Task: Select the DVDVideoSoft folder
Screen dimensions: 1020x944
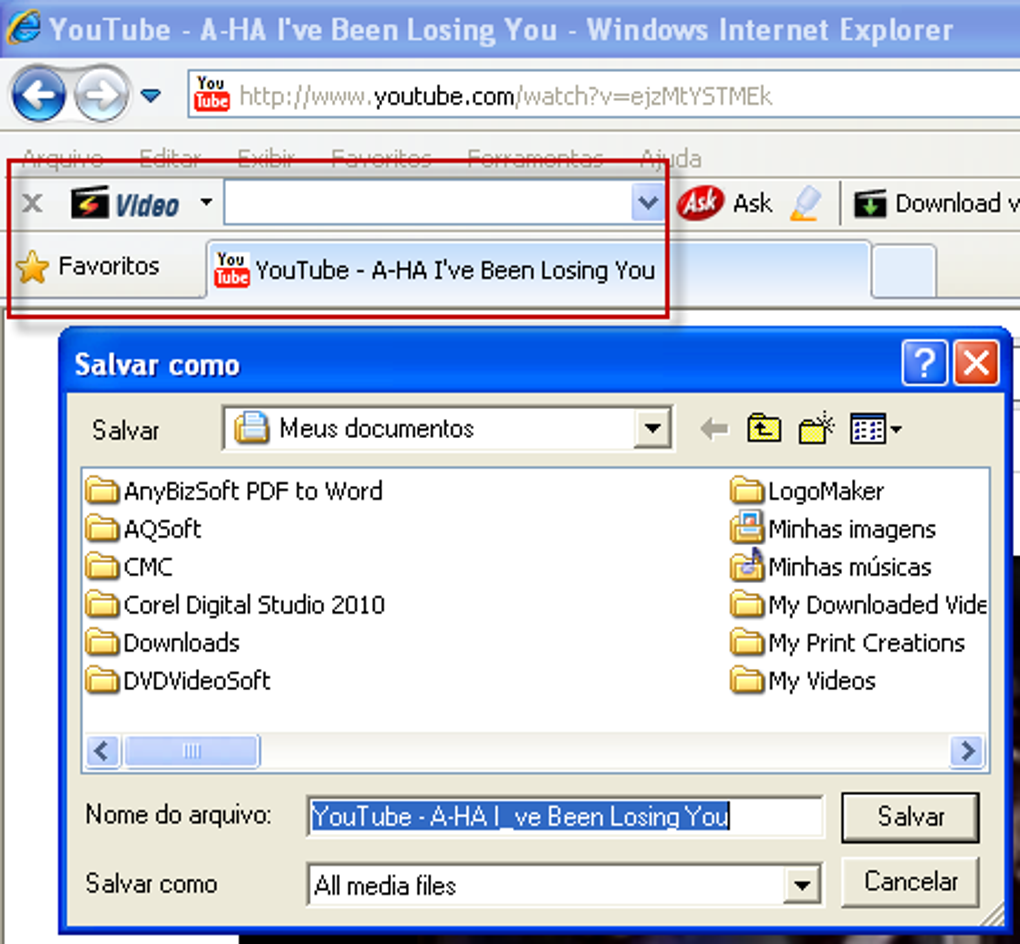Action: pyautogui.click(x=178, y=681)
